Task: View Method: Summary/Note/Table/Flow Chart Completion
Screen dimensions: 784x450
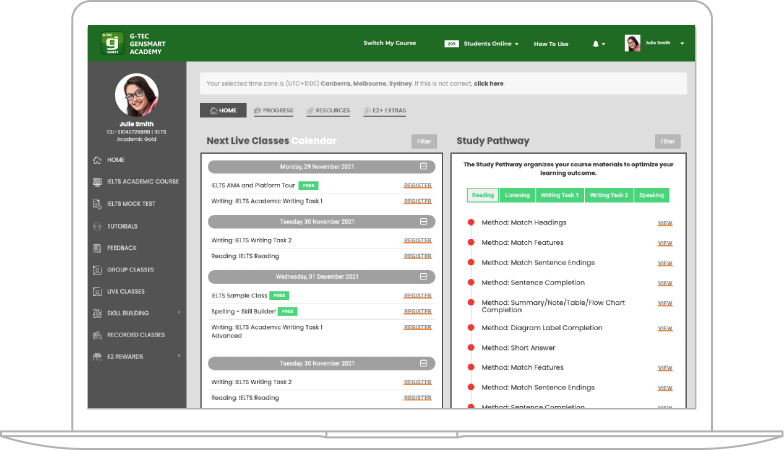Action: (665, 303)
